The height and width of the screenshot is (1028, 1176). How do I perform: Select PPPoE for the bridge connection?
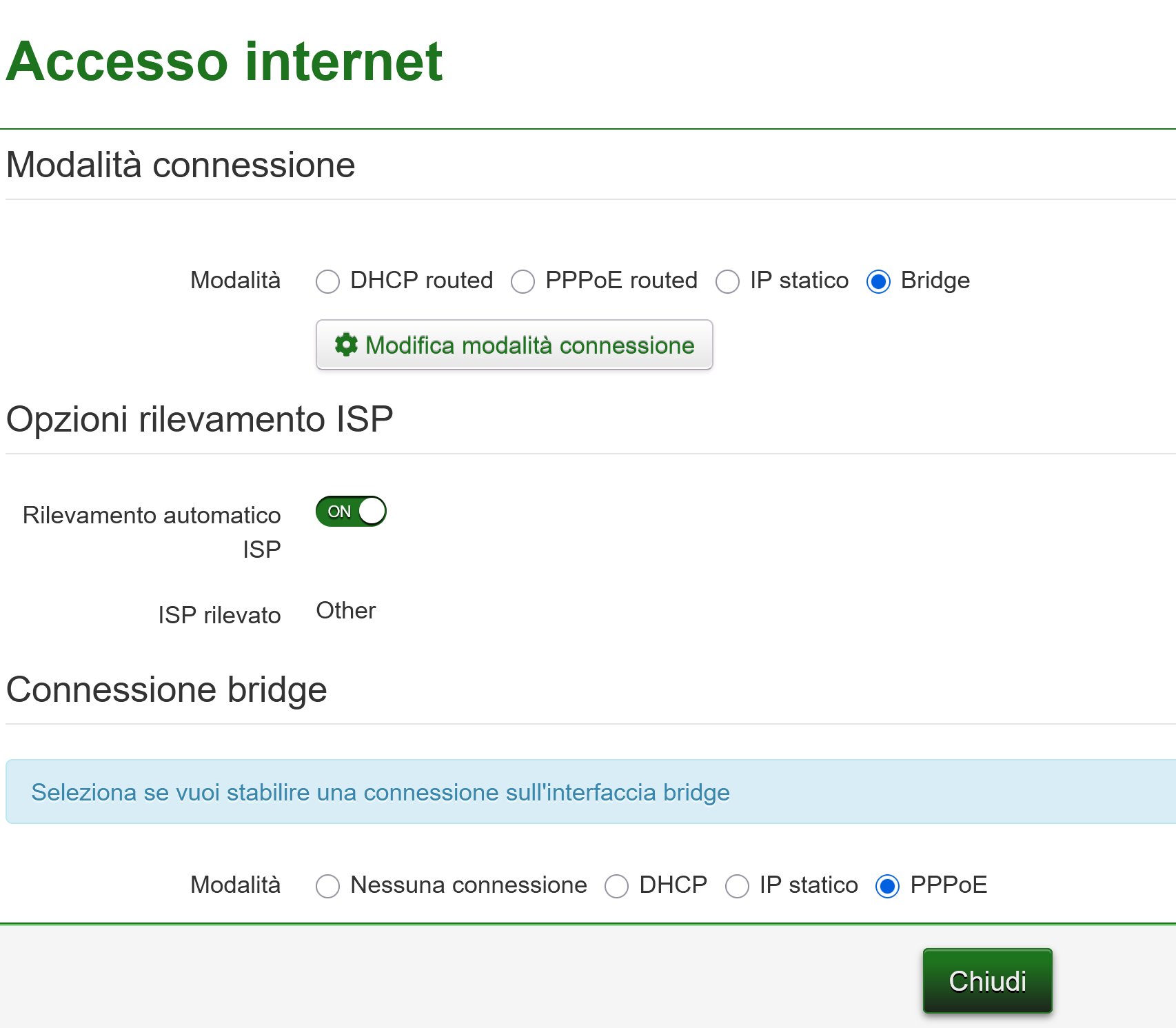click(887, 886)
